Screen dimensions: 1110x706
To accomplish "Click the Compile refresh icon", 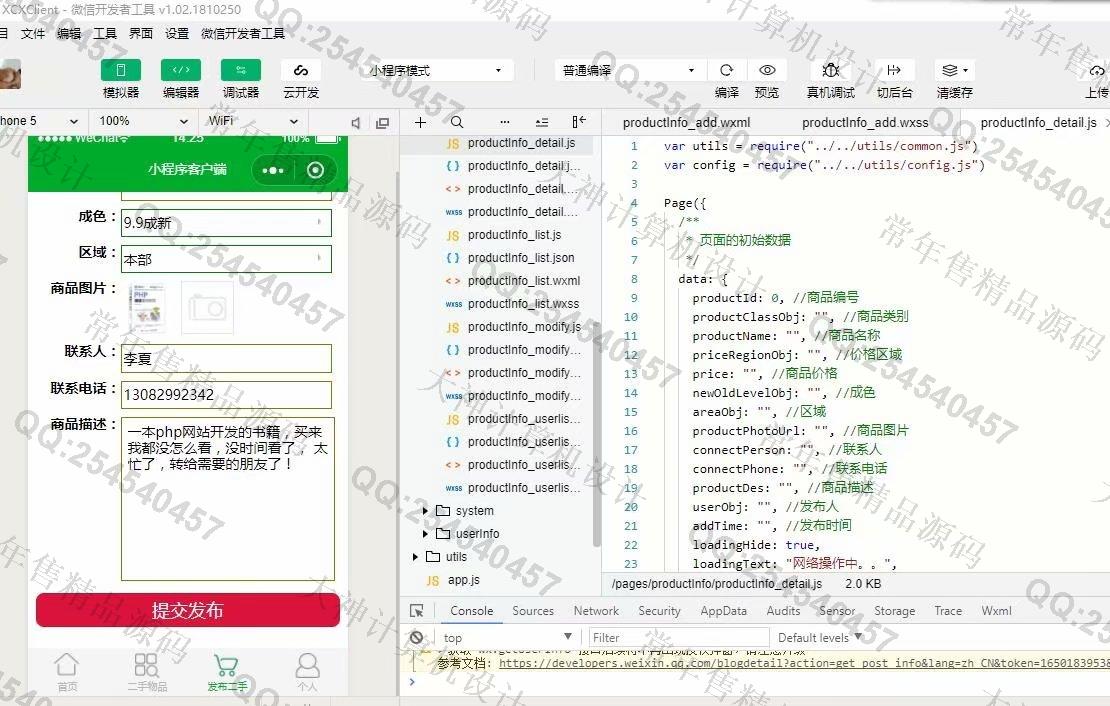I will 727,71.
